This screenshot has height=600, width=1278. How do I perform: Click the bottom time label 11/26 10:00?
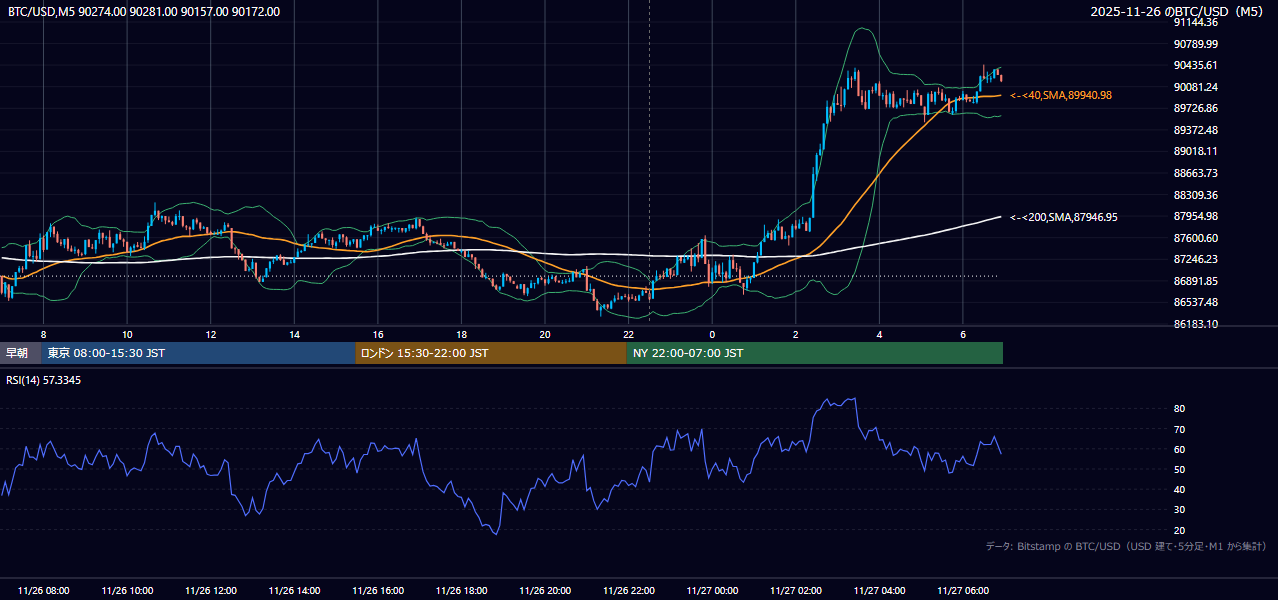point(127,591)
